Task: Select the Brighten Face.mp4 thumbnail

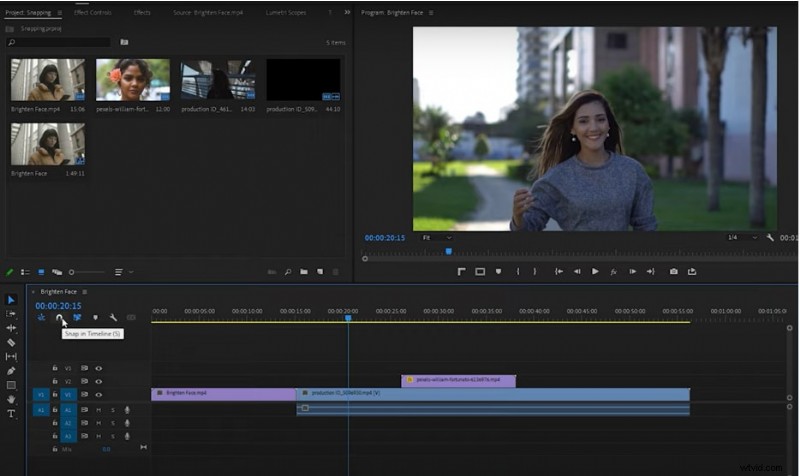Action: (x=48, y=80)
